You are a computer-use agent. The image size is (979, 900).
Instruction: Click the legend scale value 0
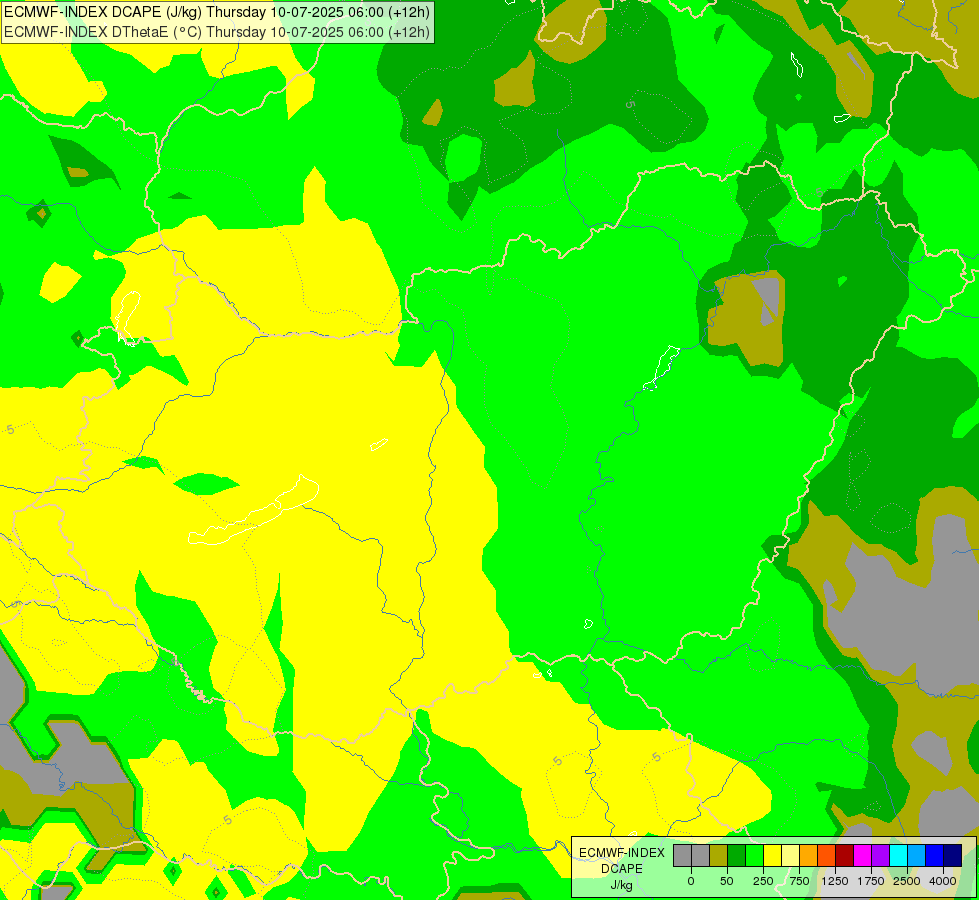(691, 881)
